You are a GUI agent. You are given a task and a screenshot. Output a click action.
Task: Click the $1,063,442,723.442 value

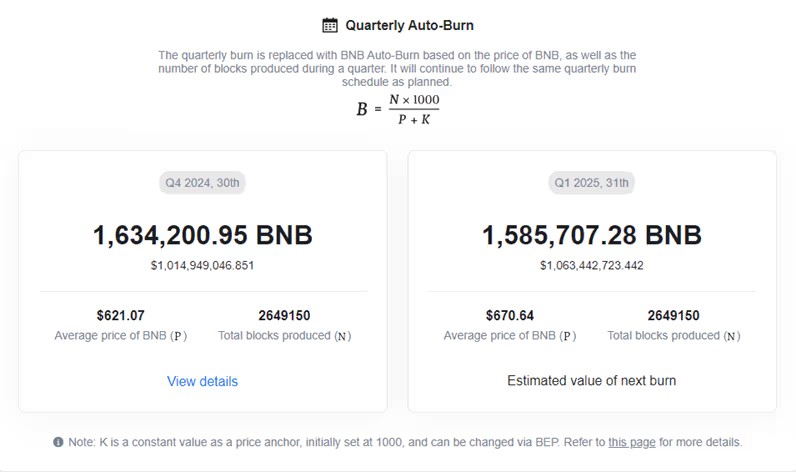click(591, 265)
